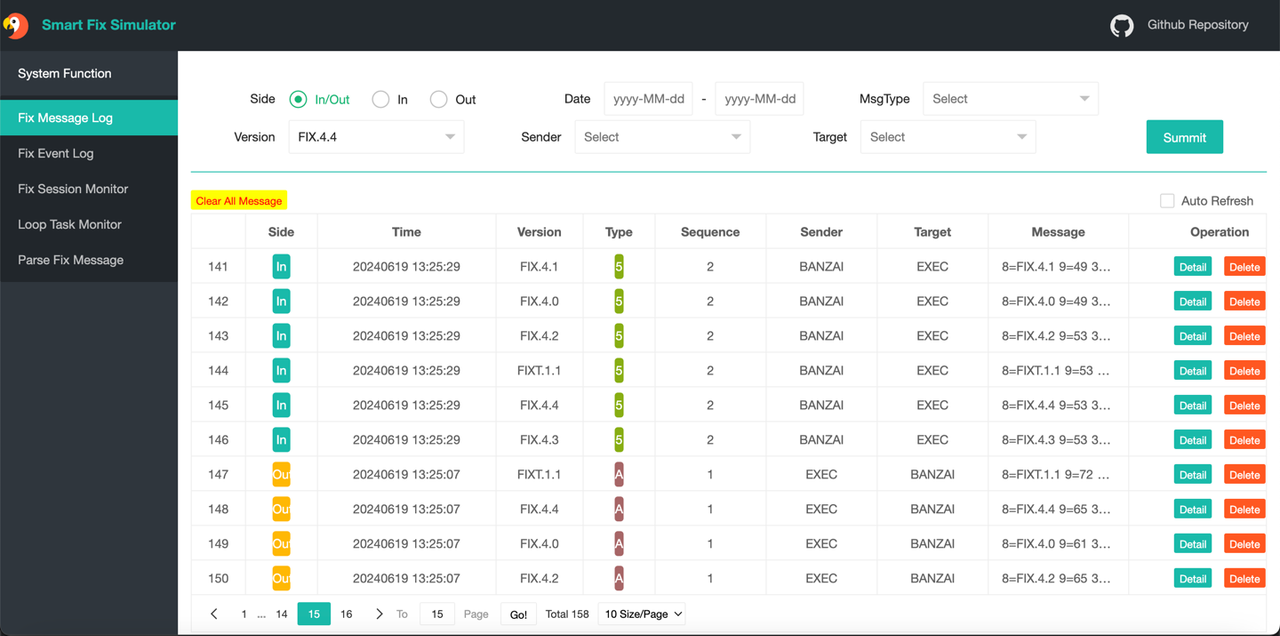1280x636 pixels.
Task: Delete message row 148
Action: tap(1245, 509)
